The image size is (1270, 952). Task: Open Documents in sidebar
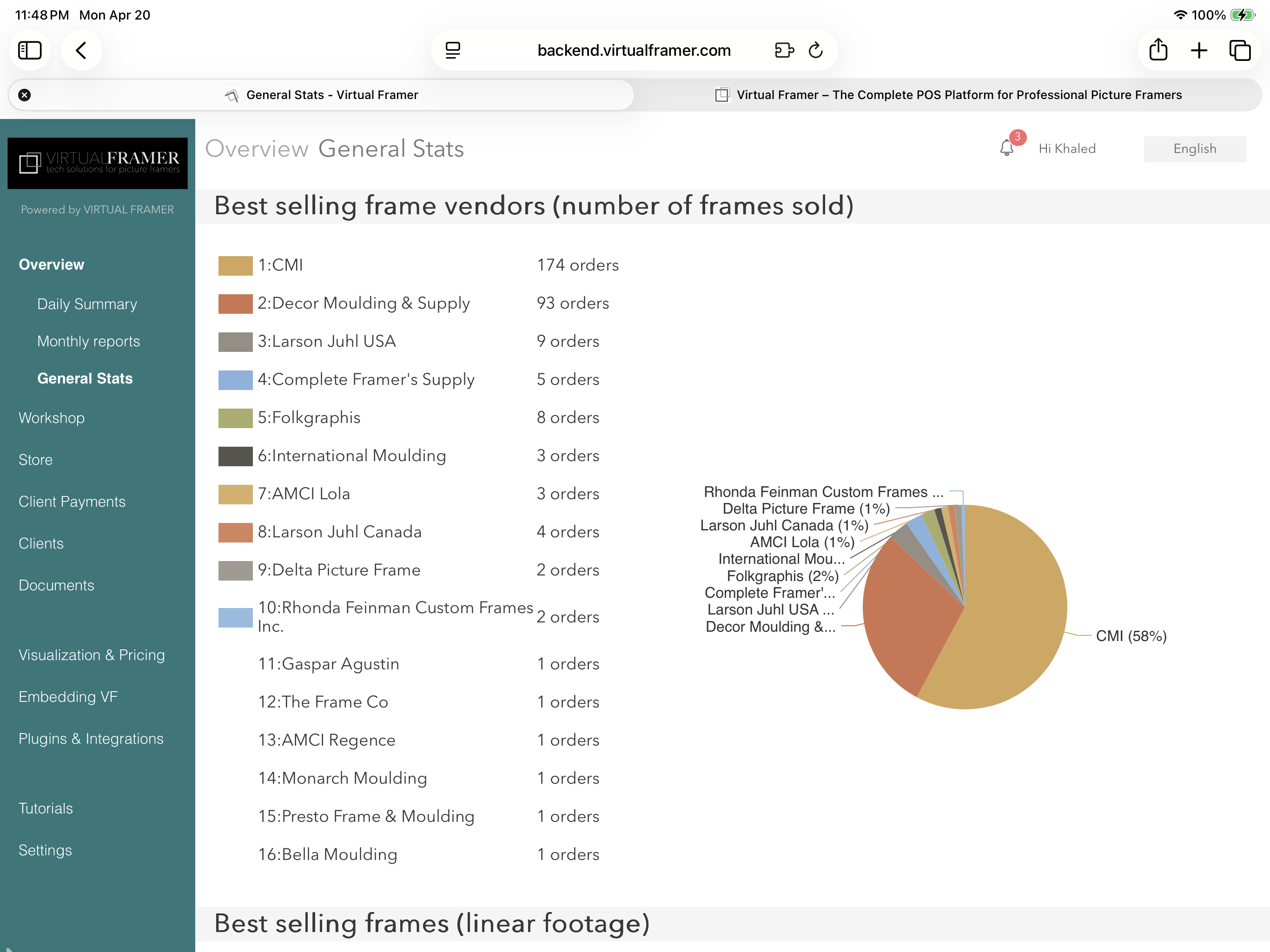(x=56, y=585)
